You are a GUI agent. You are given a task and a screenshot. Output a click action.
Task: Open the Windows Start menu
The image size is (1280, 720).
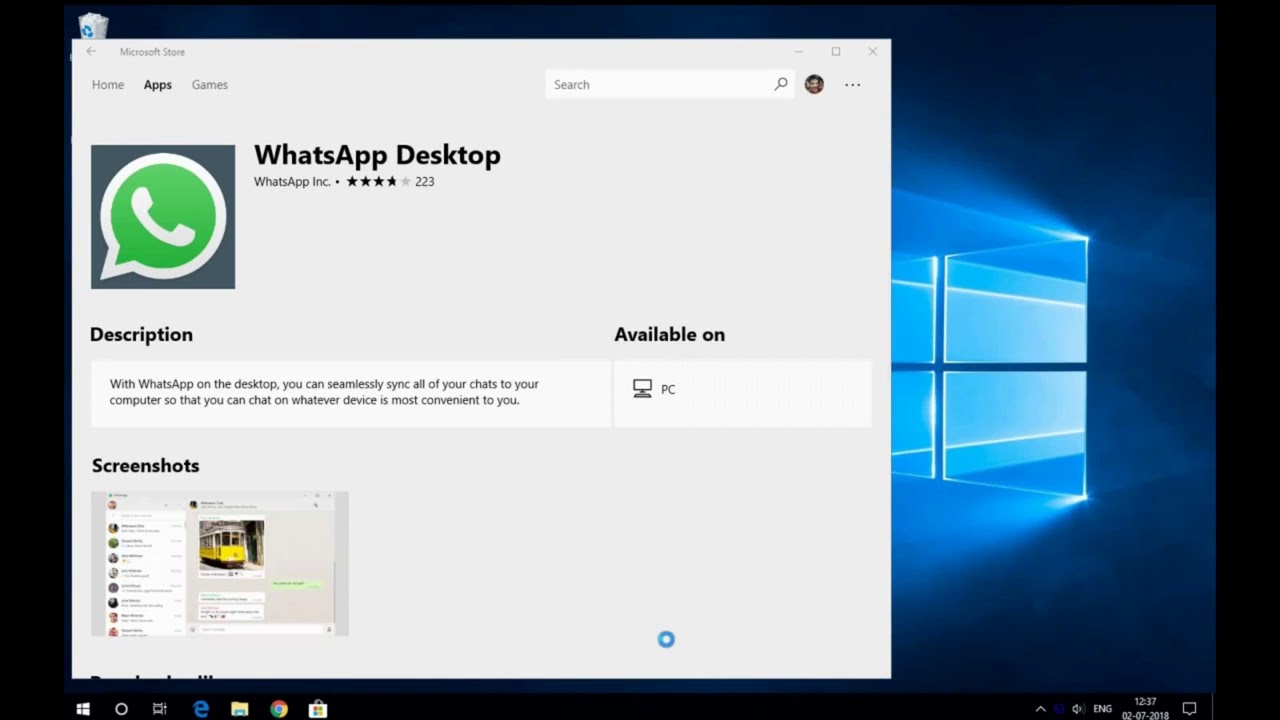tap(83, 709)
